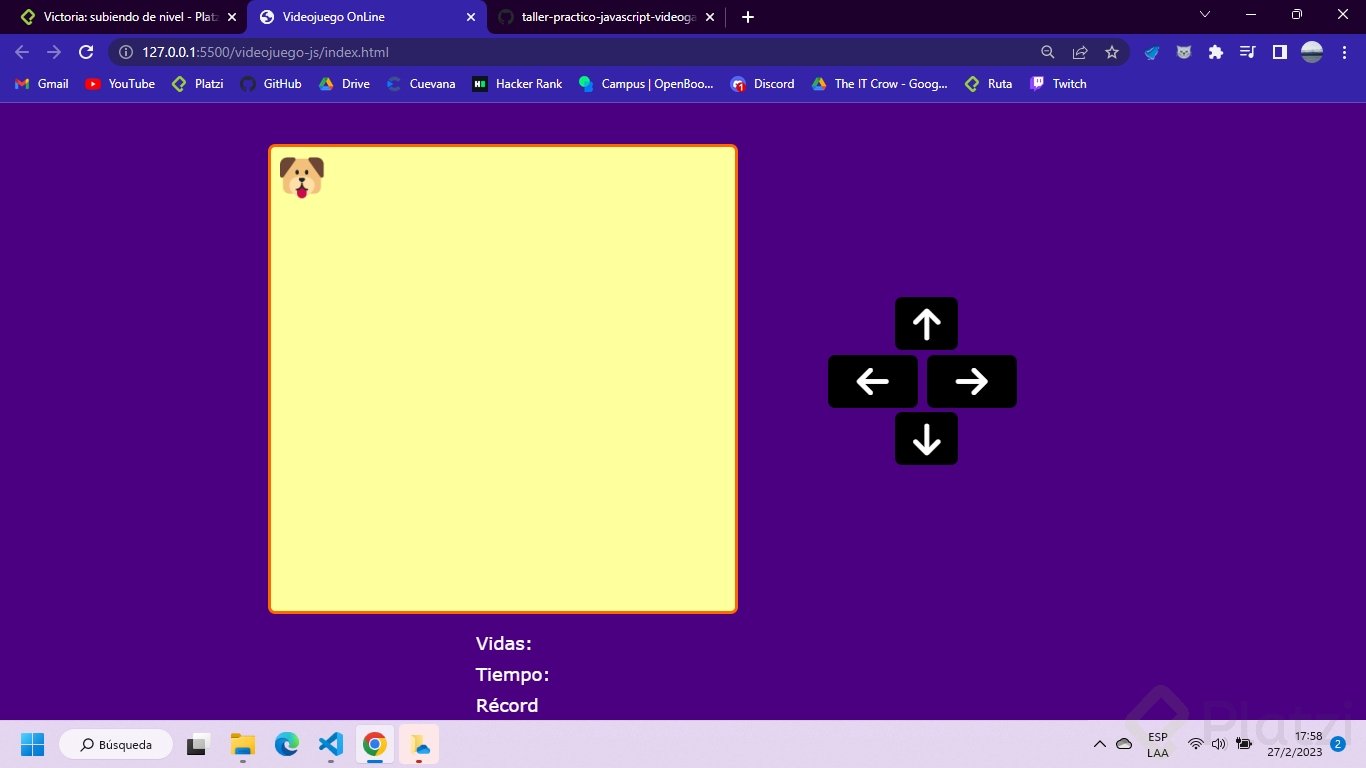Close the taller-practico-javascript tab

click(709, 17)
